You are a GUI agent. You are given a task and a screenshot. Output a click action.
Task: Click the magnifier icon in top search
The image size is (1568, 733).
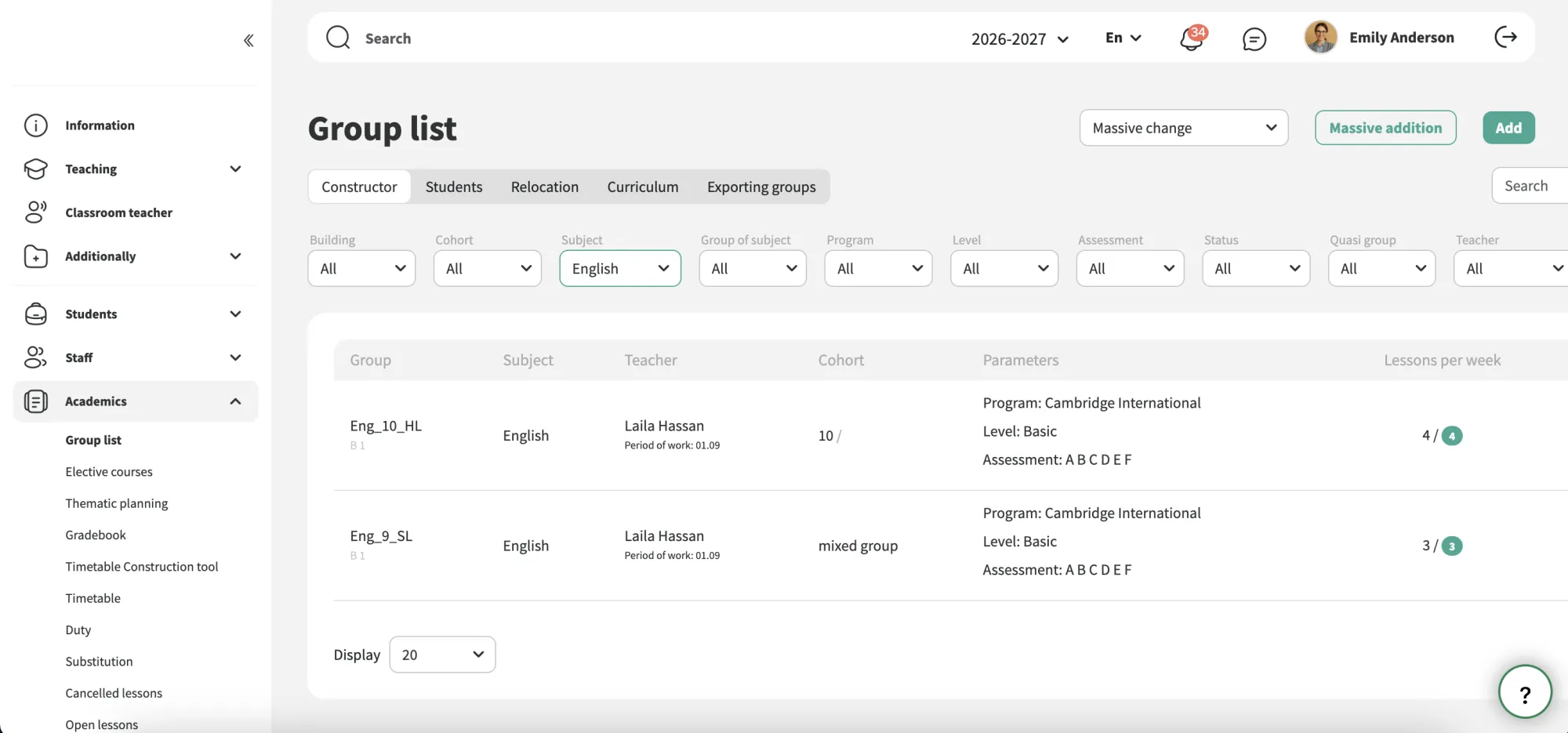(338, 38)
